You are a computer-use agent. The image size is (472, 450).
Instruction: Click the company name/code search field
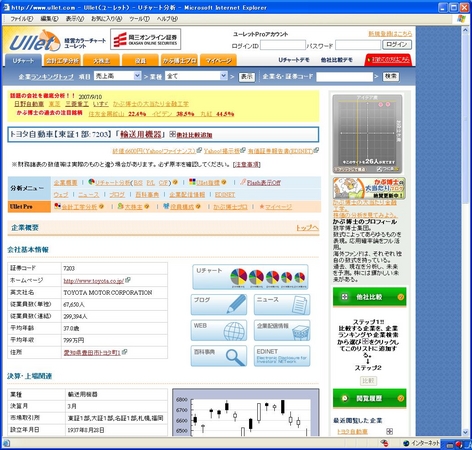pos(344,77)
